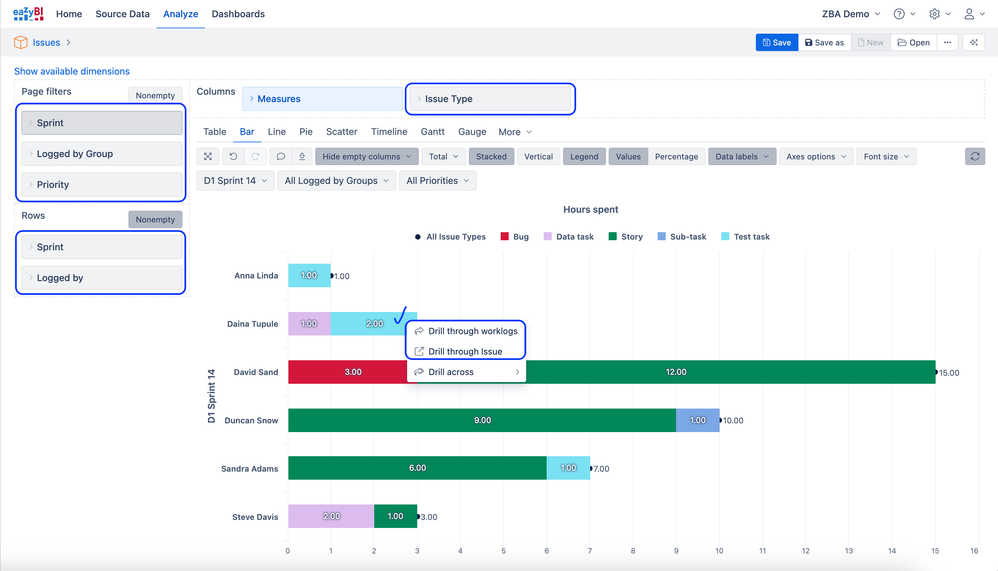998x571 pixels.
Task: Click Show available dimensions link
Action: [x=72, y=72]
